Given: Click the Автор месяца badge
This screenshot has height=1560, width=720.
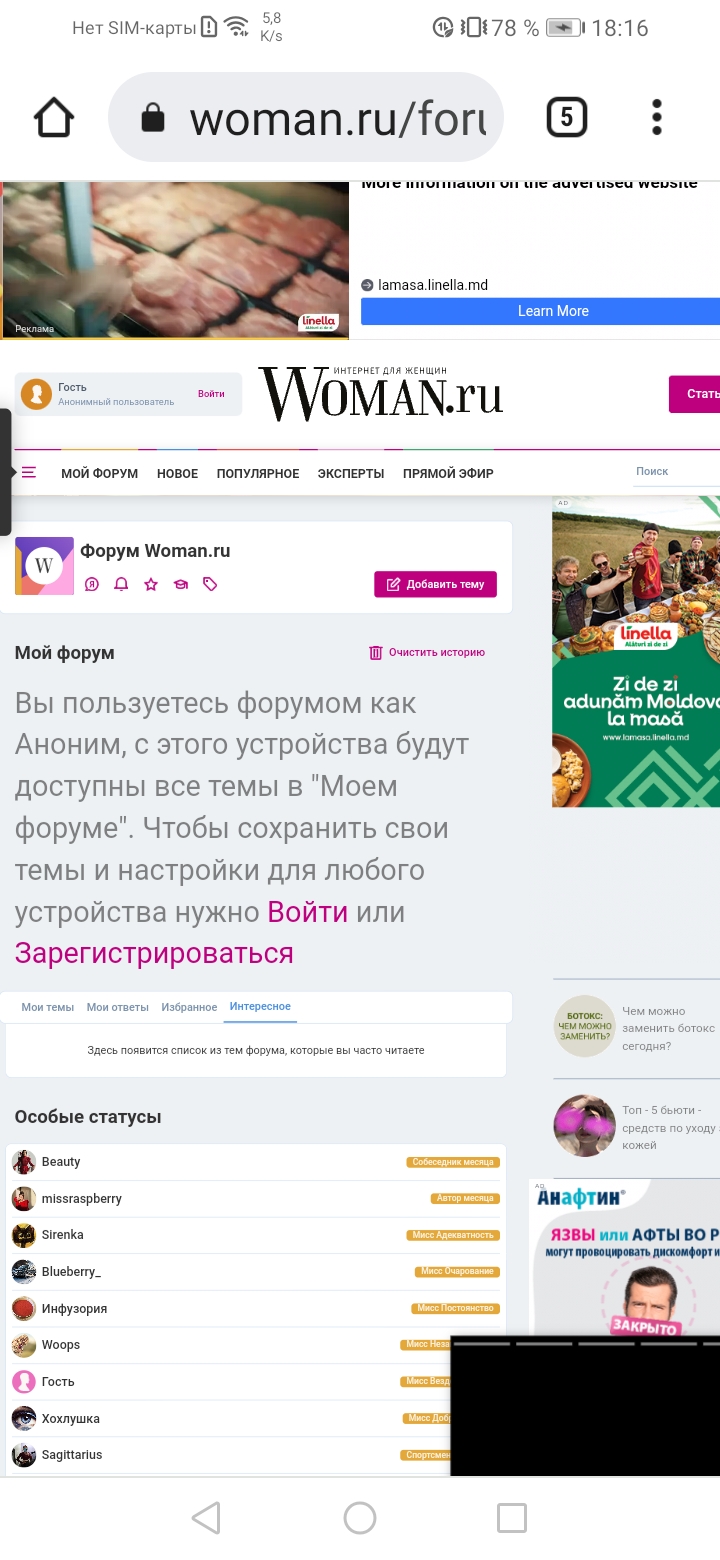Looking at the screenshot, I should [x=466, y=1198].
